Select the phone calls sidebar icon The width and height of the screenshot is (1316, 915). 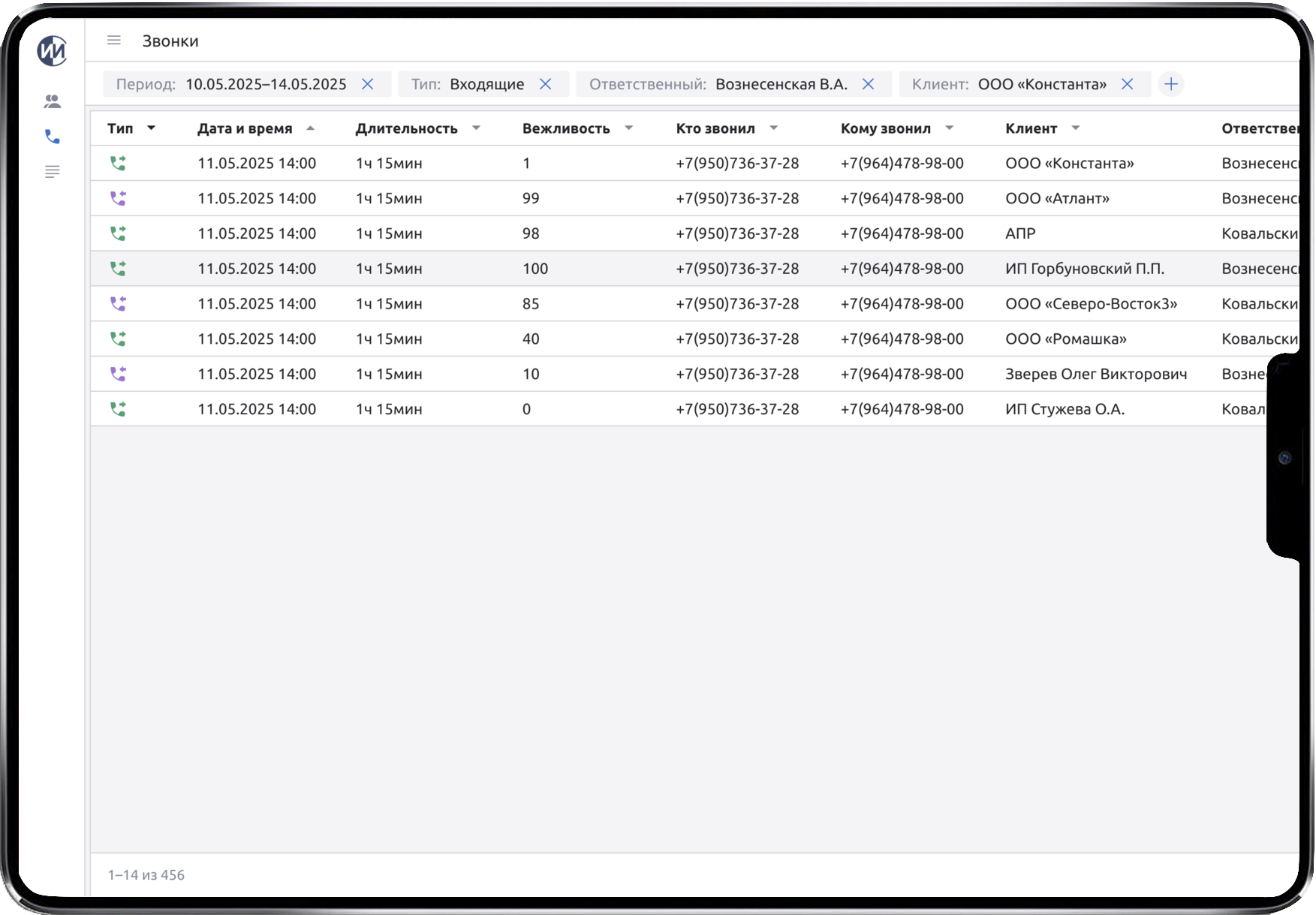pos(53,137)
